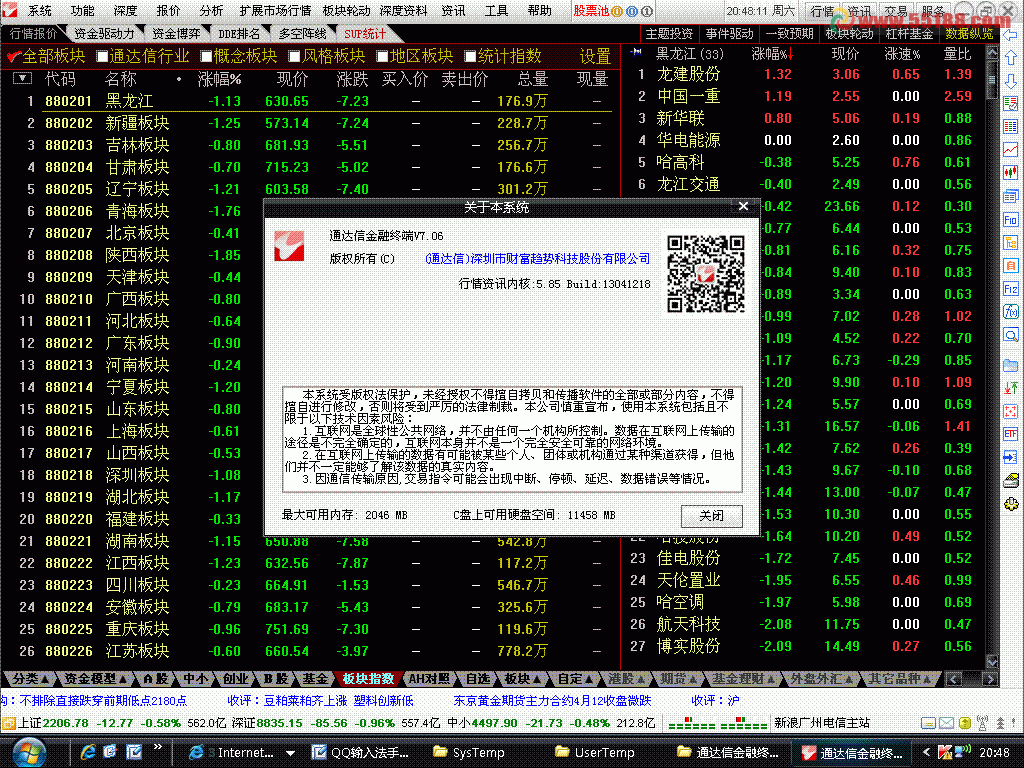Click the pin icon beside 黑龙江 (33)

point(637,52)
